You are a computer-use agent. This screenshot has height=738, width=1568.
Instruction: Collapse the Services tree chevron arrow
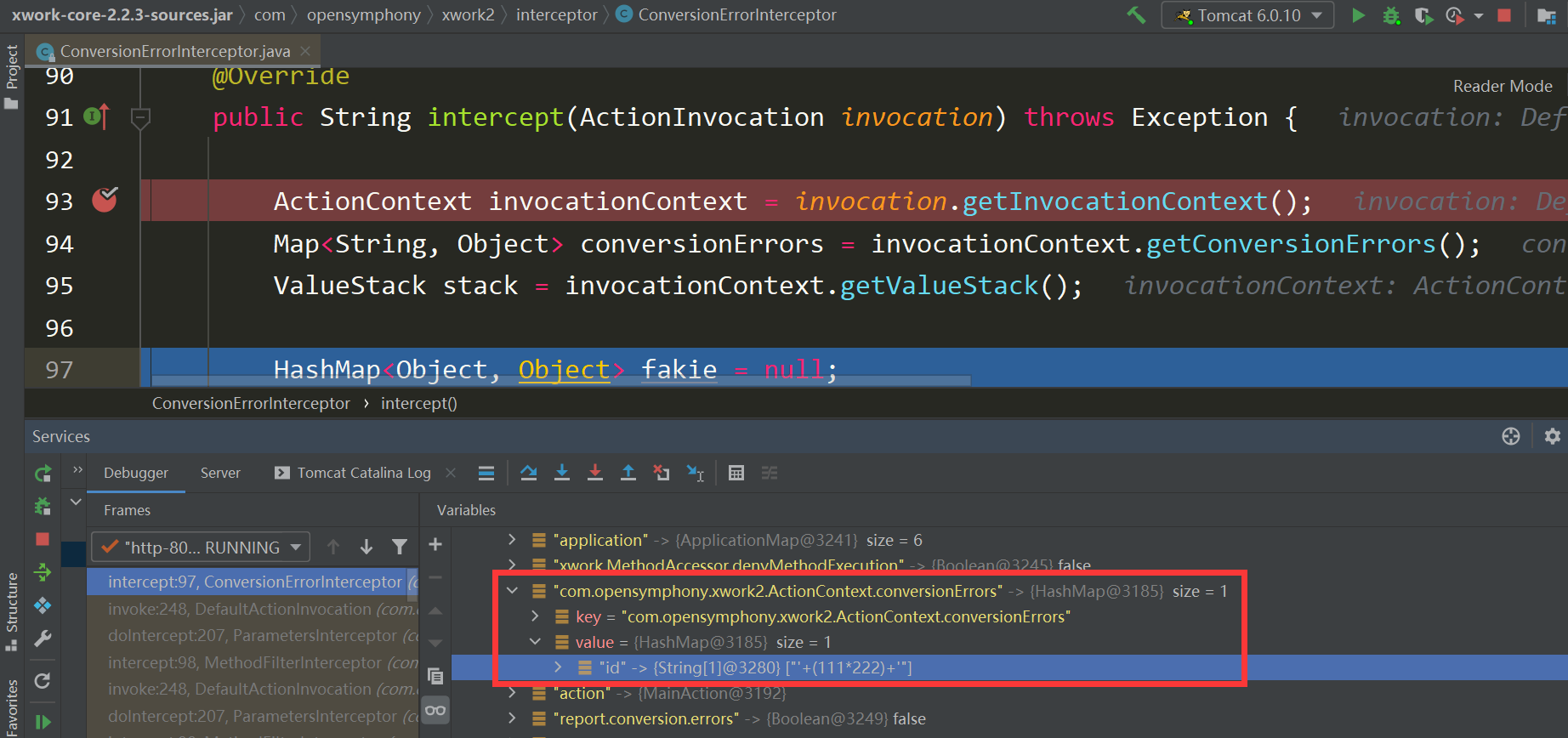tap(76, 502)
